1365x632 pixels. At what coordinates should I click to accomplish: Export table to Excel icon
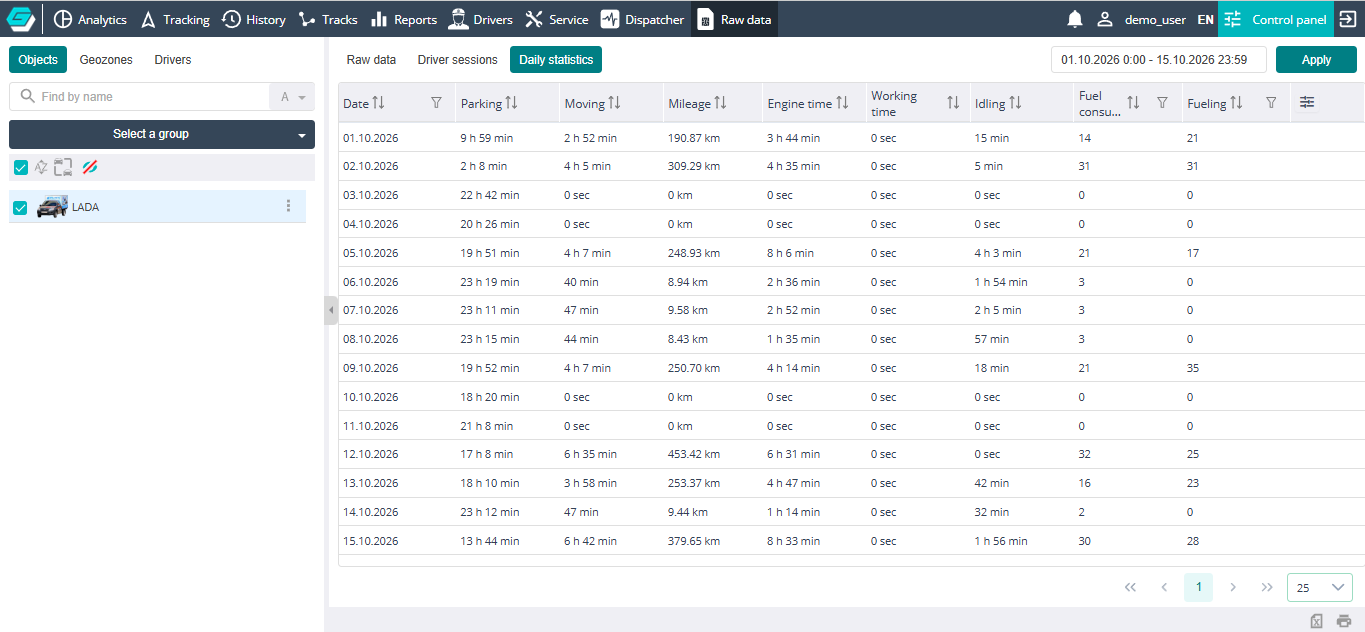click(1317, 620)
